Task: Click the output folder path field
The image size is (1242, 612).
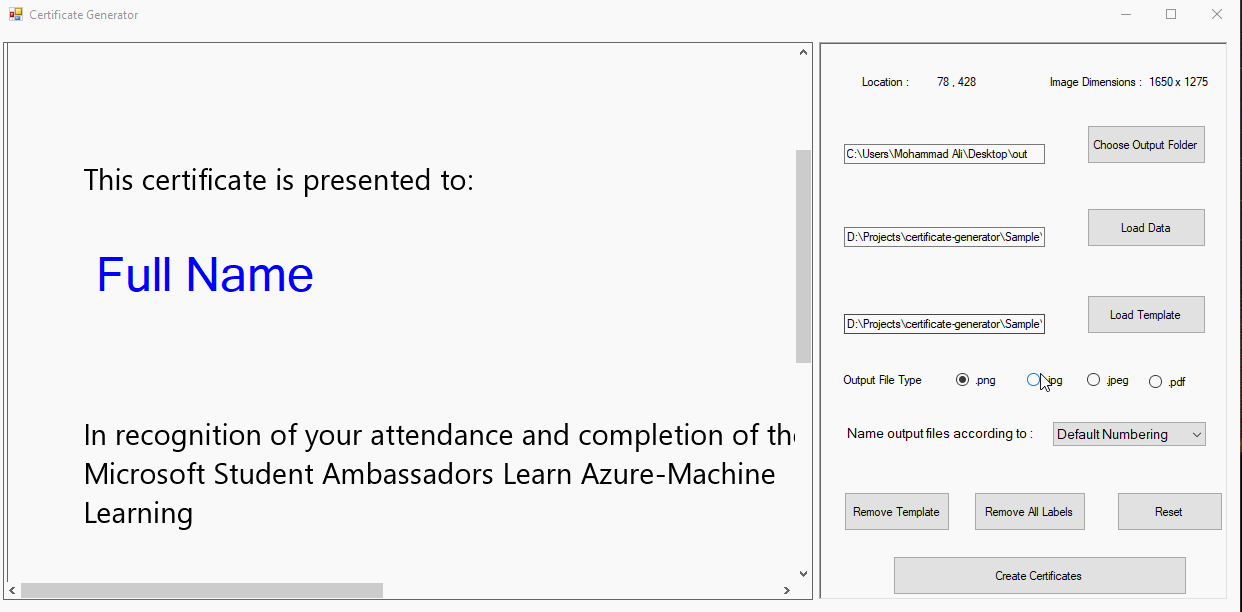Action: [944, 154]
